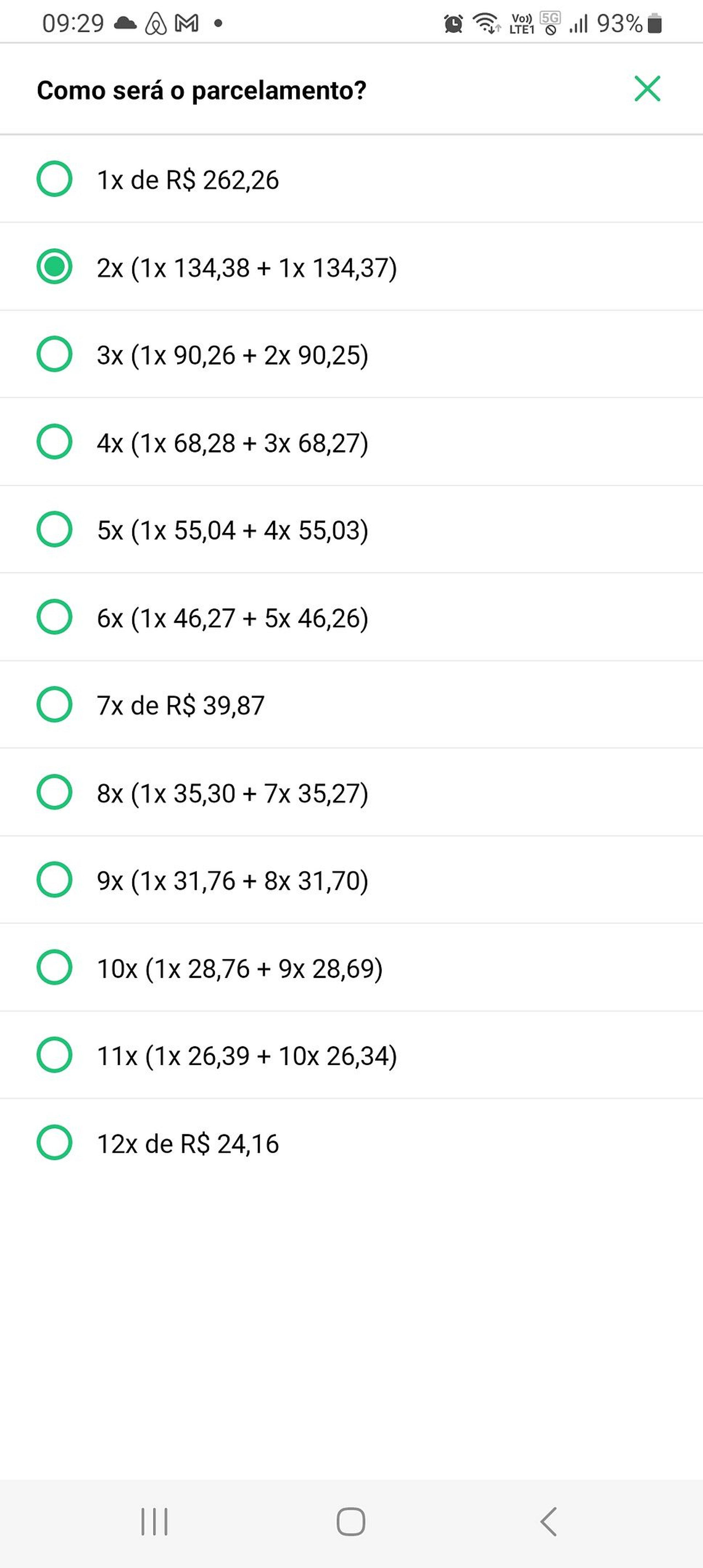Close the parcelamento dialog with green X
Image resolution: width=703 pixels, height=1568 pixels.
pyautogui.click(x=647, y=89)
